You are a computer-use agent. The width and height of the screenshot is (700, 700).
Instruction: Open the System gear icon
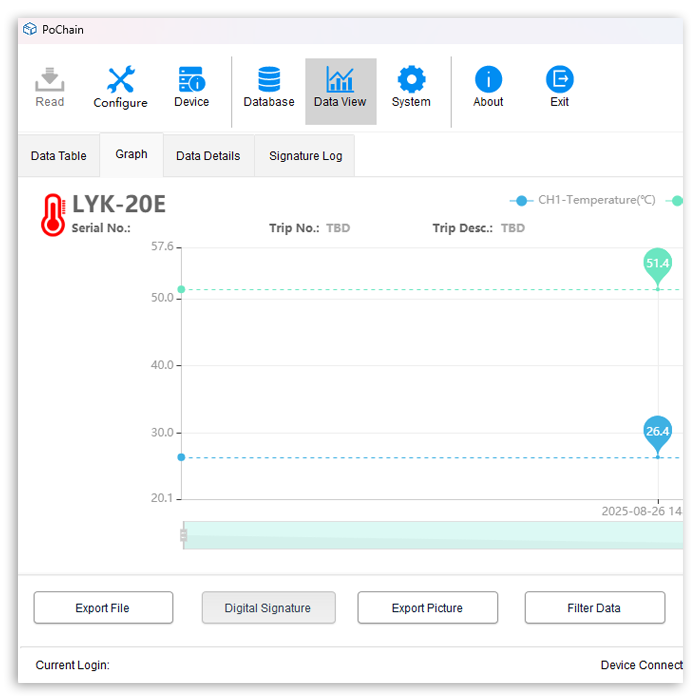[x=411, y=80]
